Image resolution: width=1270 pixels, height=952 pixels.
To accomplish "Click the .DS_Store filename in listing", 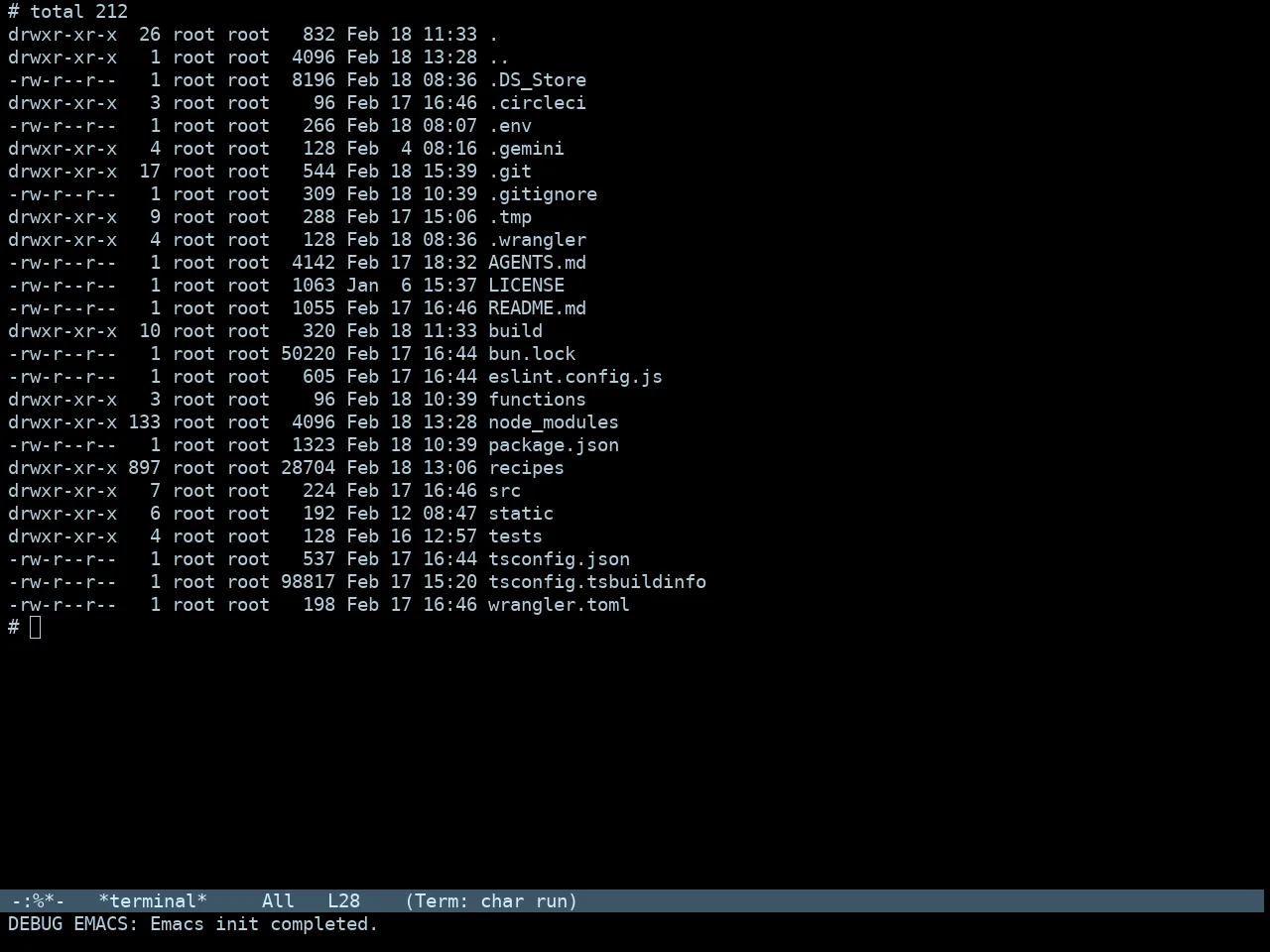I will pos(537,80).
